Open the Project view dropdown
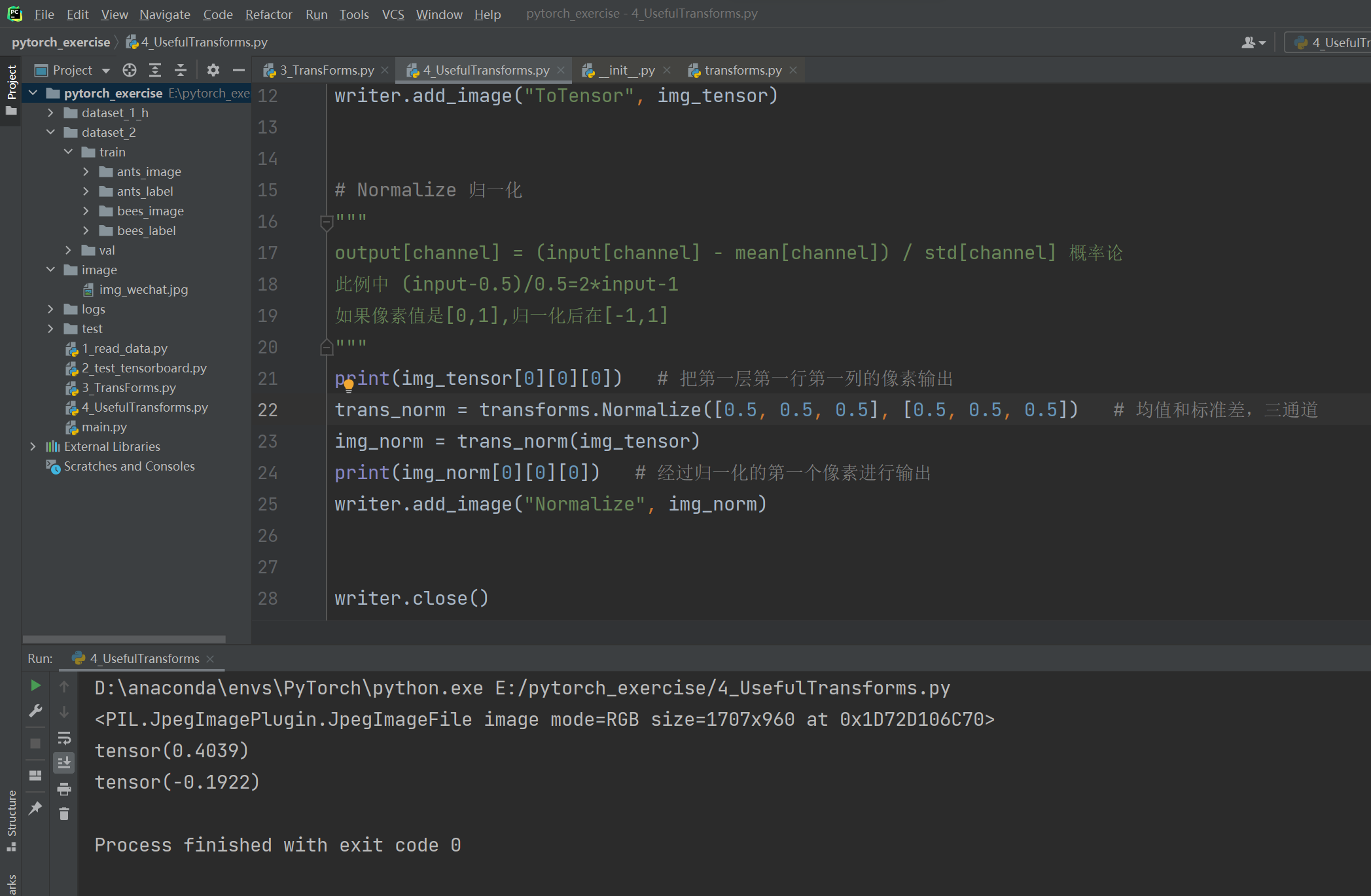The height and width of the screenshot is (896, 1371). (x=106, y=70)
